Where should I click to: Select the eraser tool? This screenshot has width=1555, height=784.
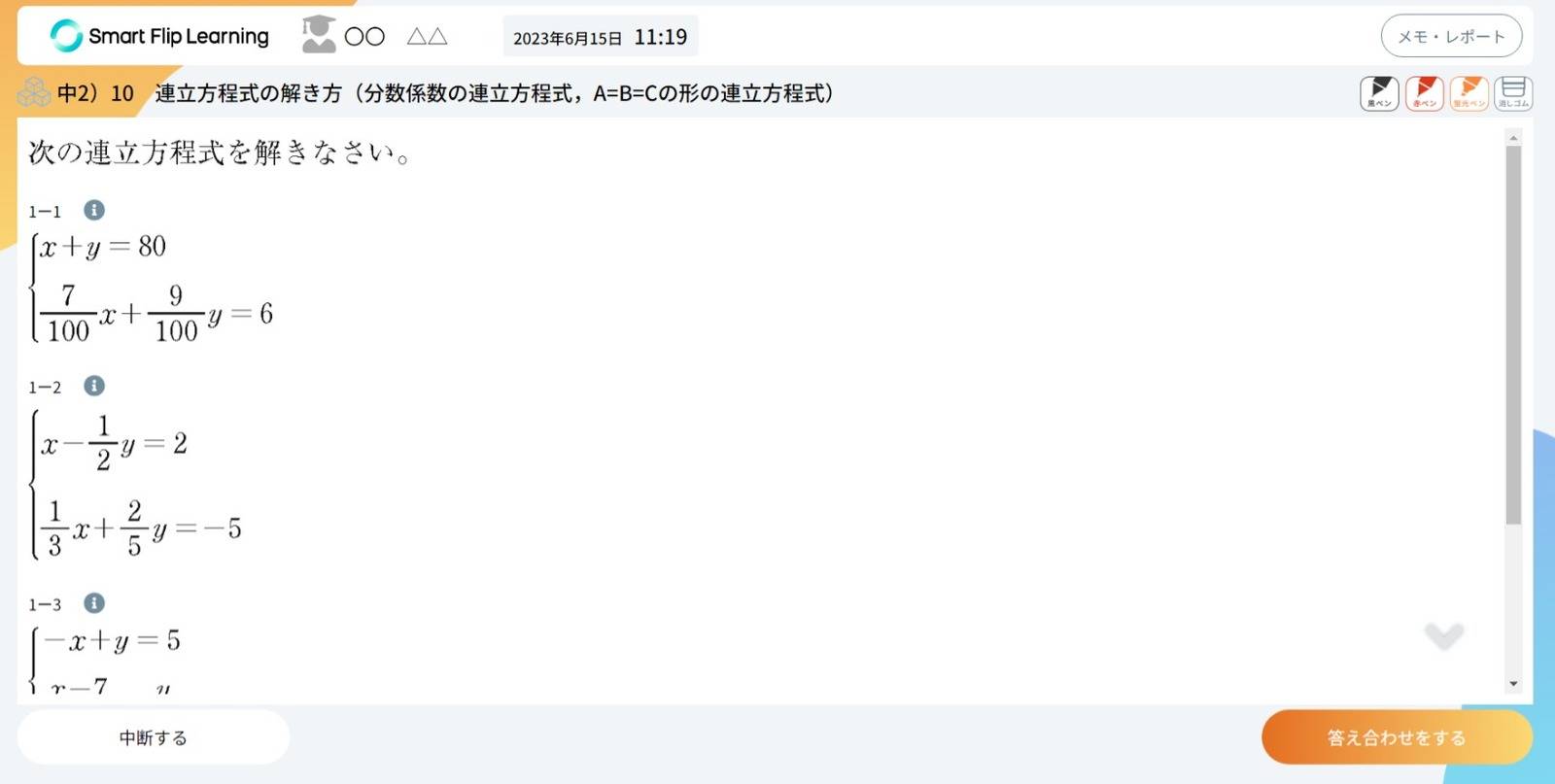pyautogui.click(x=1513, y=93)
